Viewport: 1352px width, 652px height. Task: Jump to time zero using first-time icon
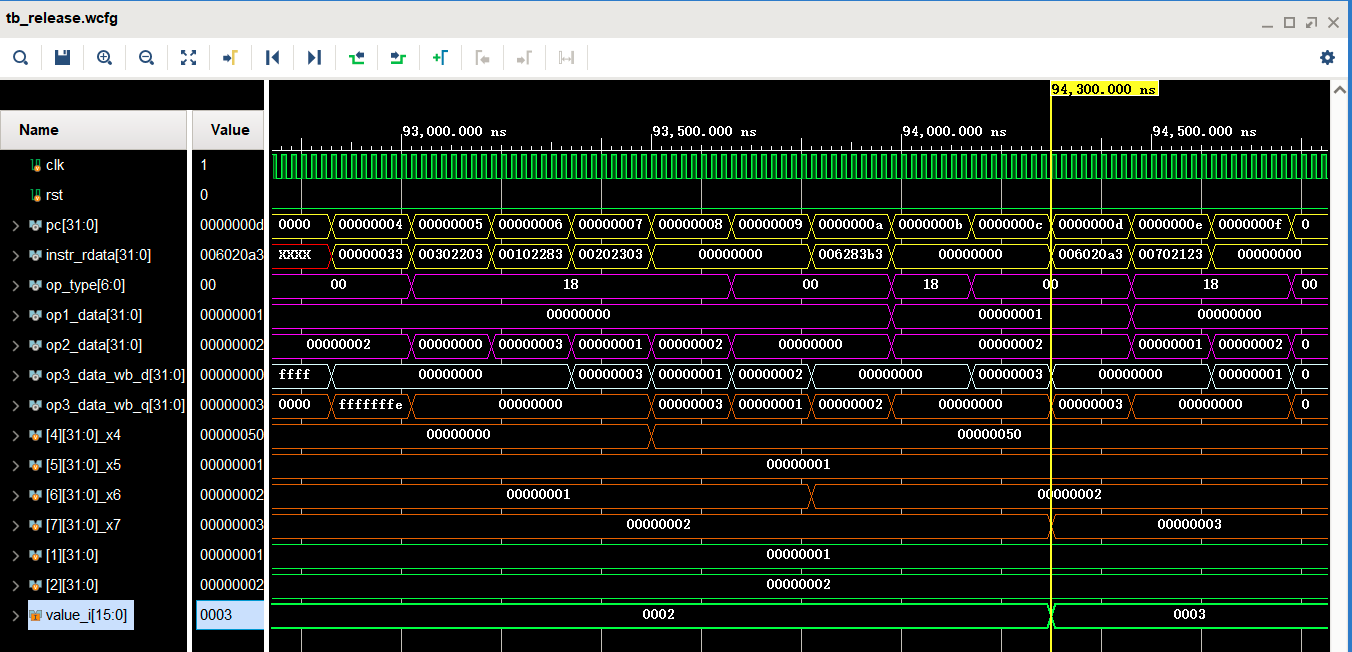click(x=272, y=58)
